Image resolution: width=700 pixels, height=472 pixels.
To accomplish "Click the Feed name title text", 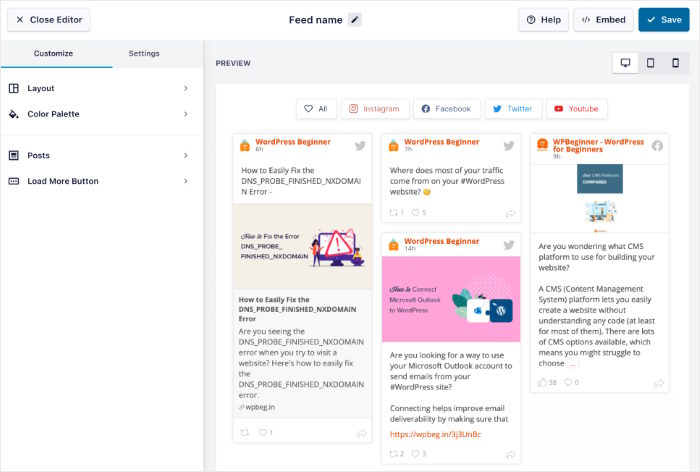I will tap(316, 20).
